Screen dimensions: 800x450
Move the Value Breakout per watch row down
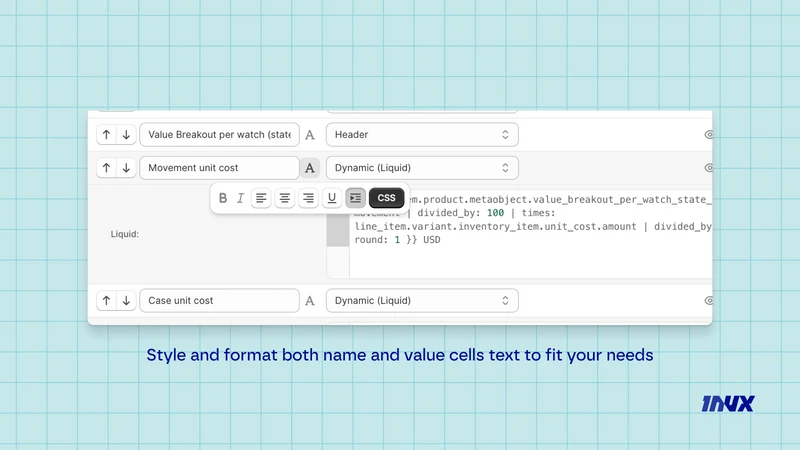(126, 135)
